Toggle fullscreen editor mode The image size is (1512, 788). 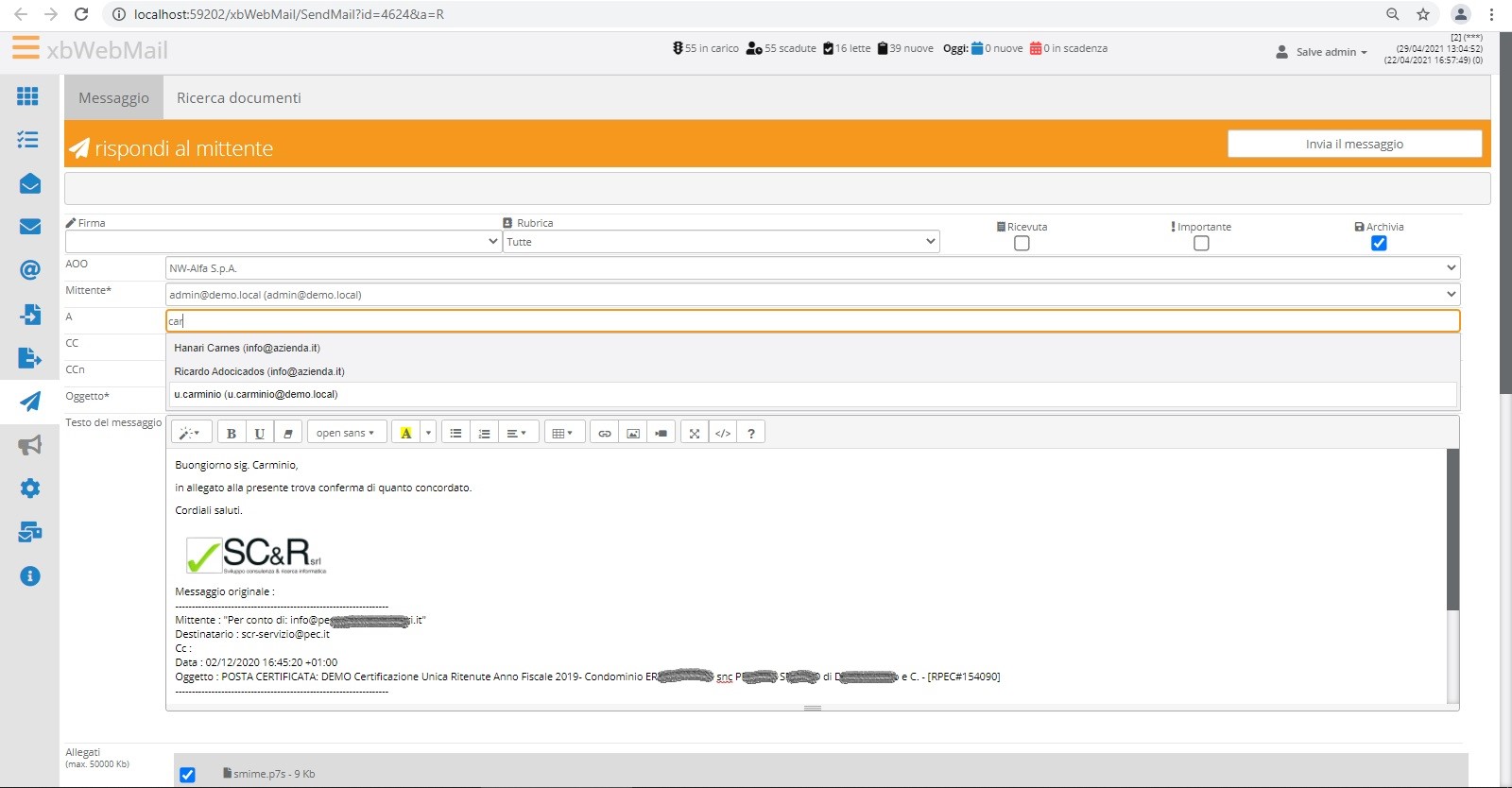coord(695,433)
